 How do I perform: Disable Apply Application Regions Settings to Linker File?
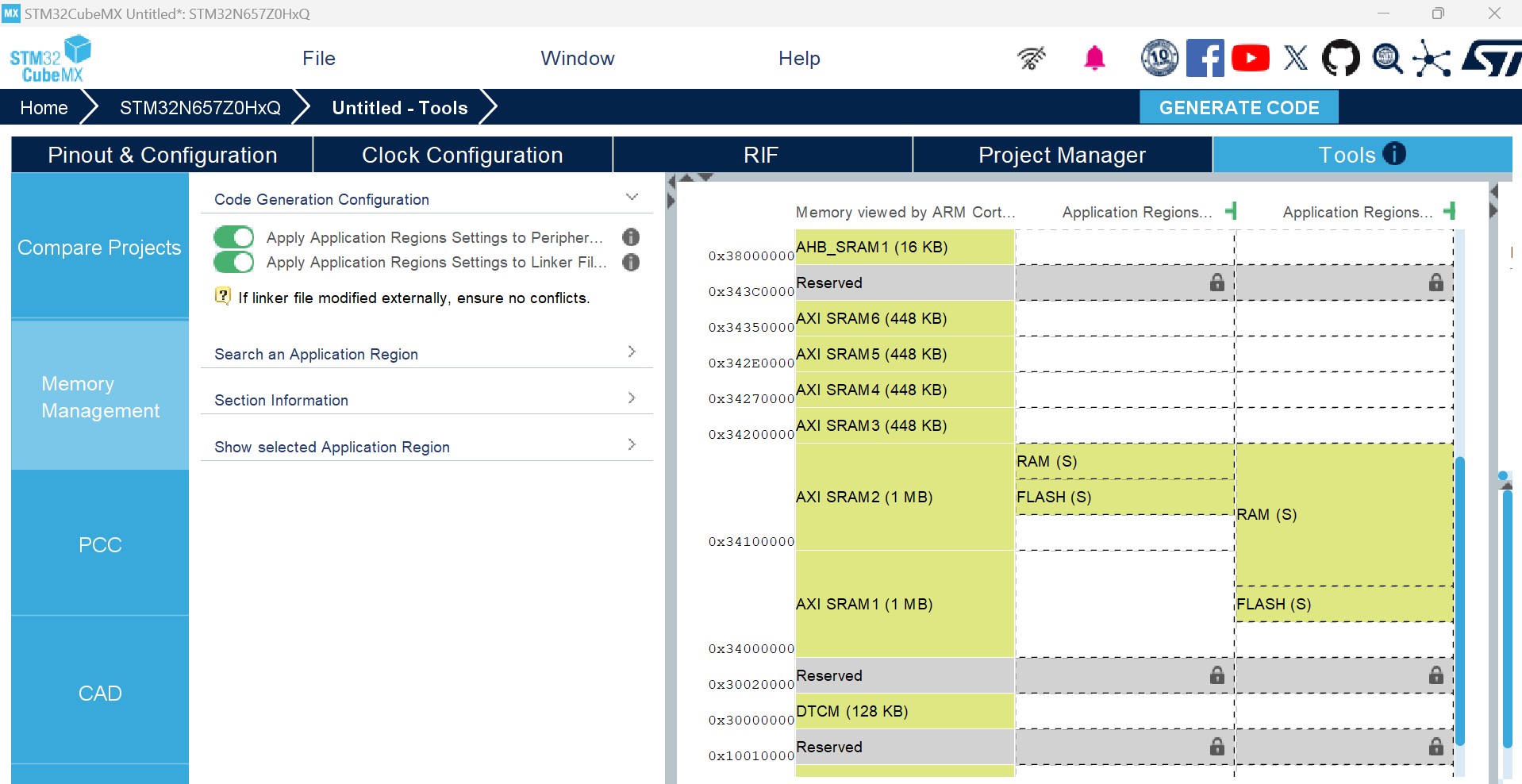[233, 262]
